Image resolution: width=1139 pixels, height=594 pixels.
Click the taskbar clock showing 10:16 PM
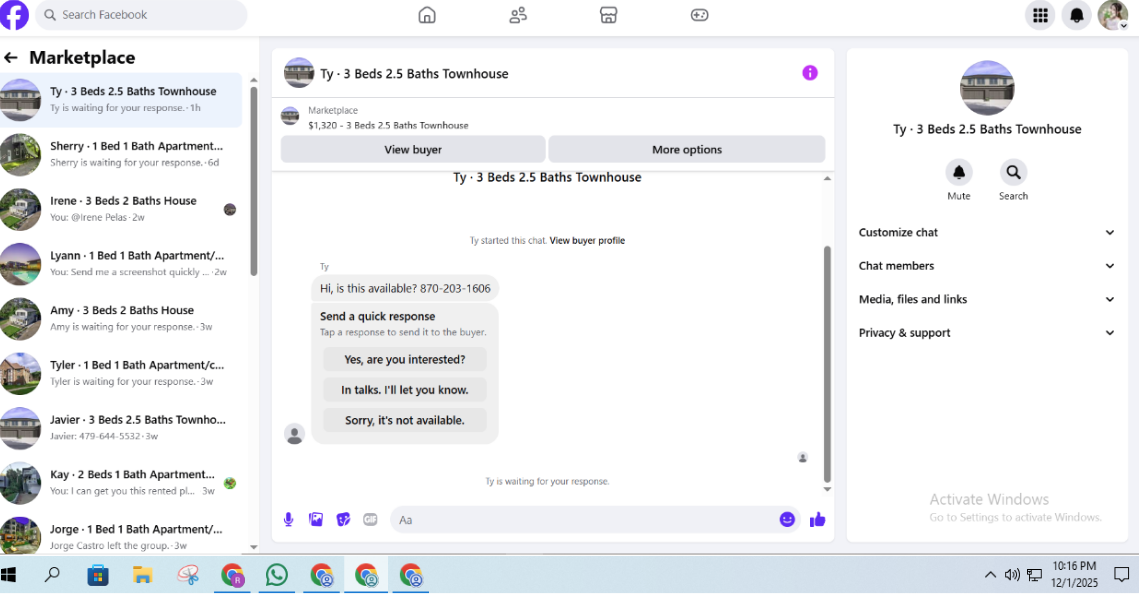tap(1074, 574)
